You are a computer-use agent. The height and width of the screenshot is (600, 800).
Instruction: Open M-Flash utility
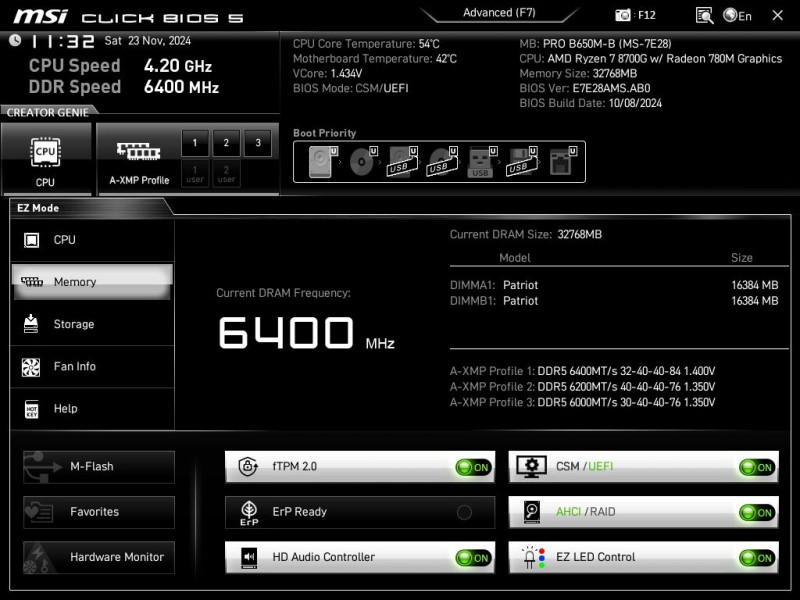click(99, 467)
